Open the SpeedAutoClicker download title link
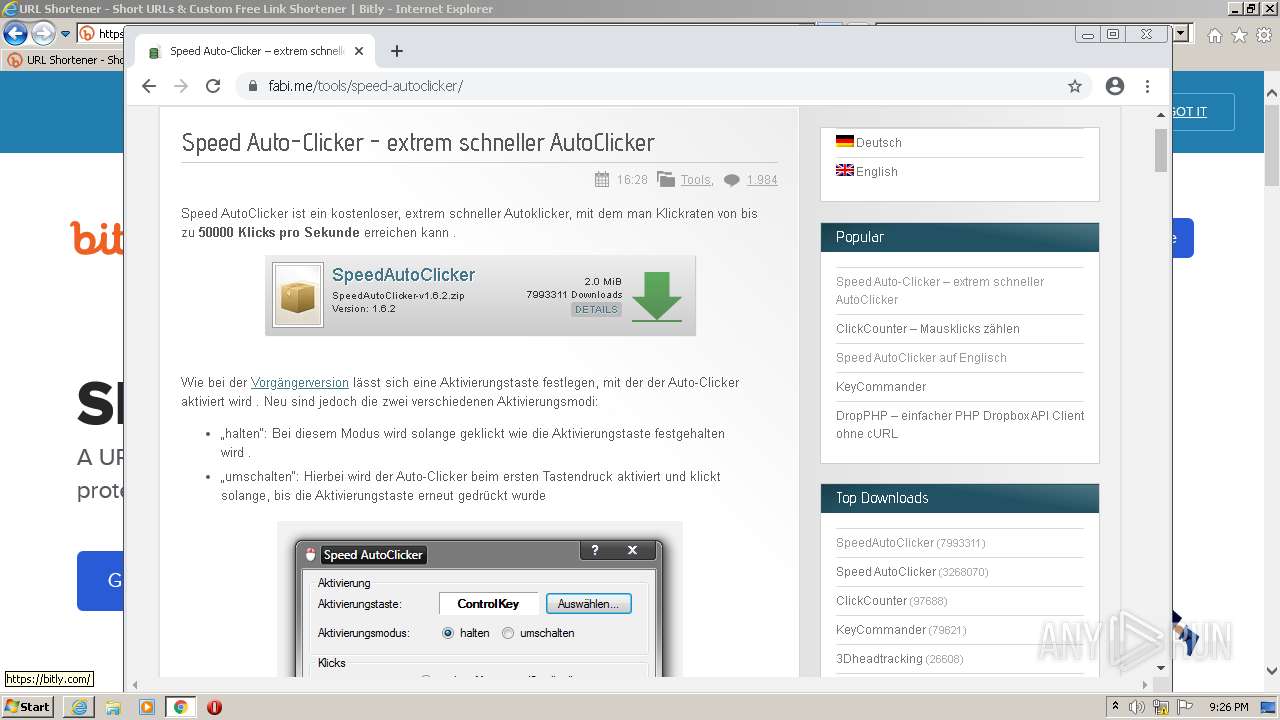 [403, 275]
